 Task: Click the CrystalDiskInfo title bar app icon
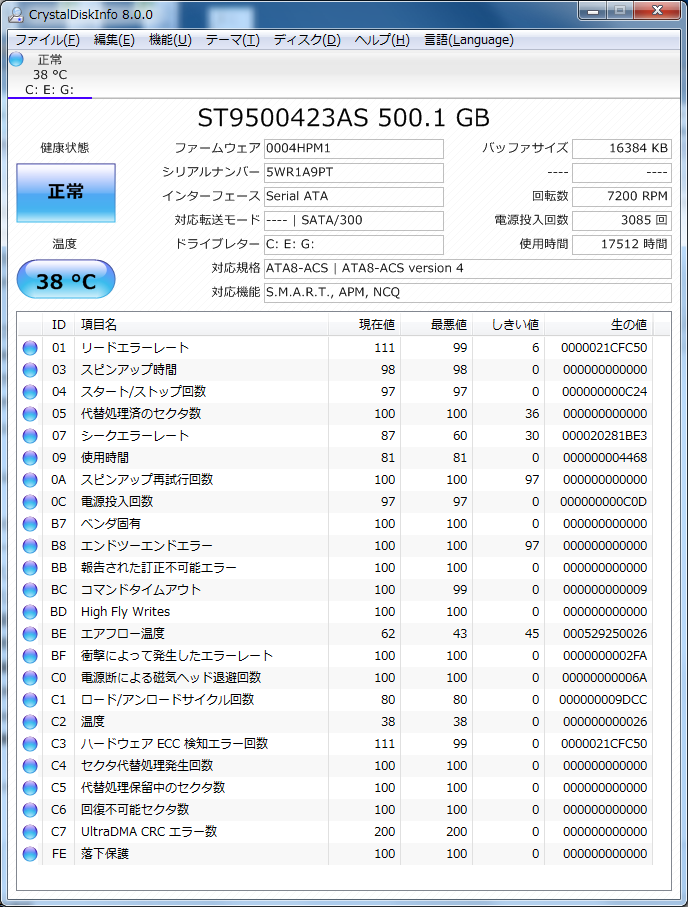click(15, 14)
